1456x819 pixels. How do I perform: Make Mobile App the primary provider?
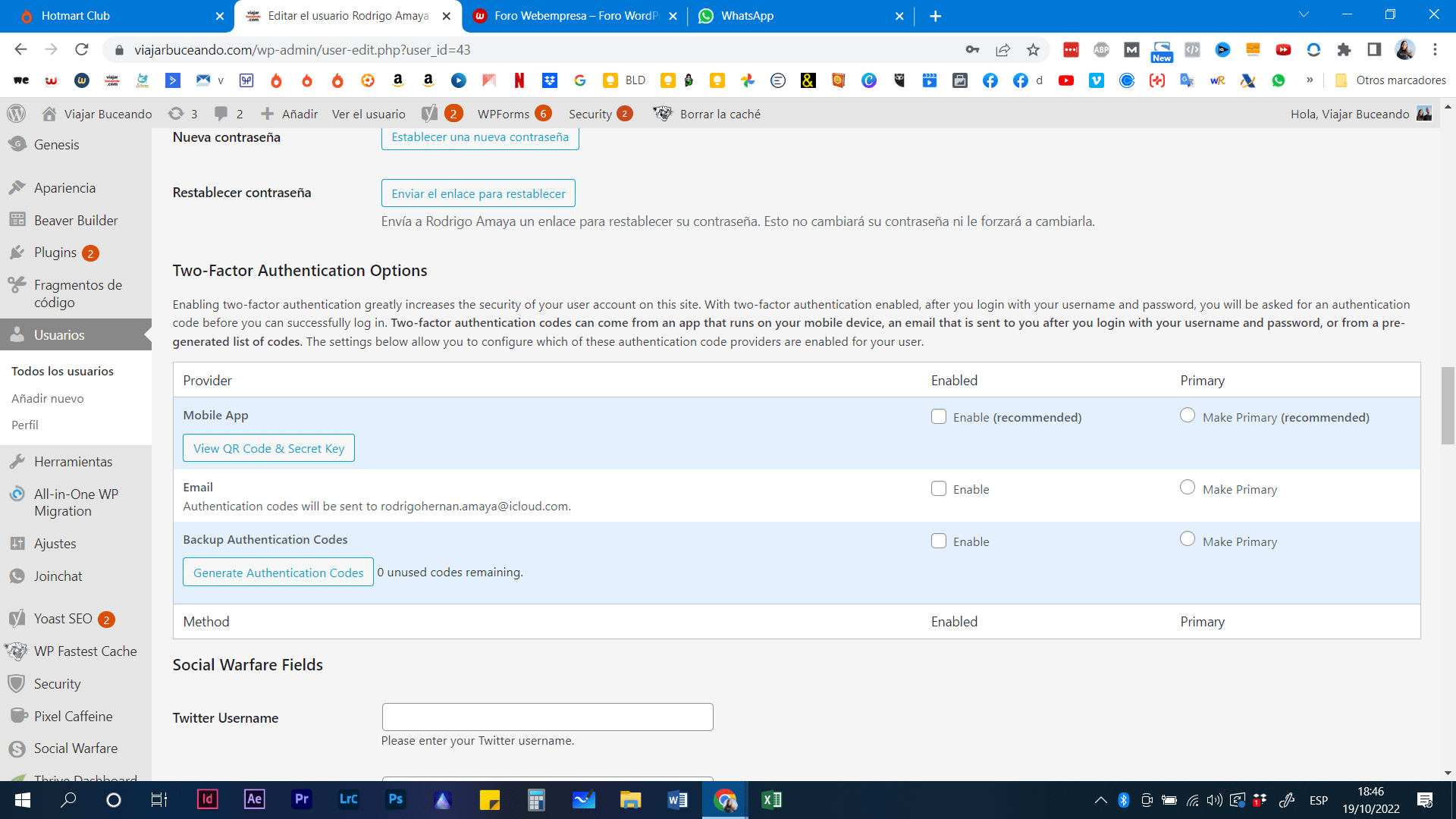click(x=1188, y=415)
